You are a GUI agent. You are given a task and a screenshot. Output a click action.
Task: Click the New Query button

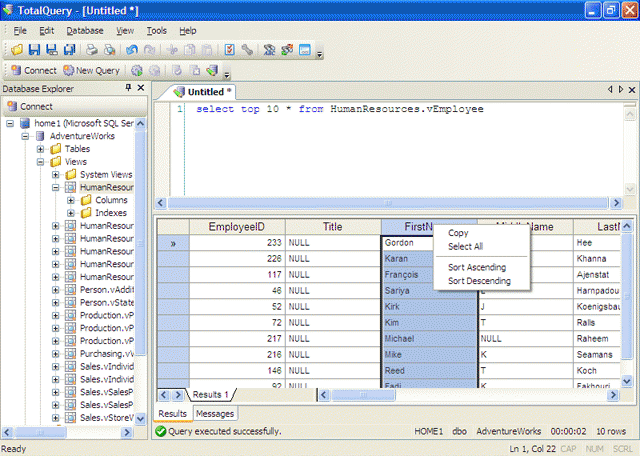pos(91,71)
